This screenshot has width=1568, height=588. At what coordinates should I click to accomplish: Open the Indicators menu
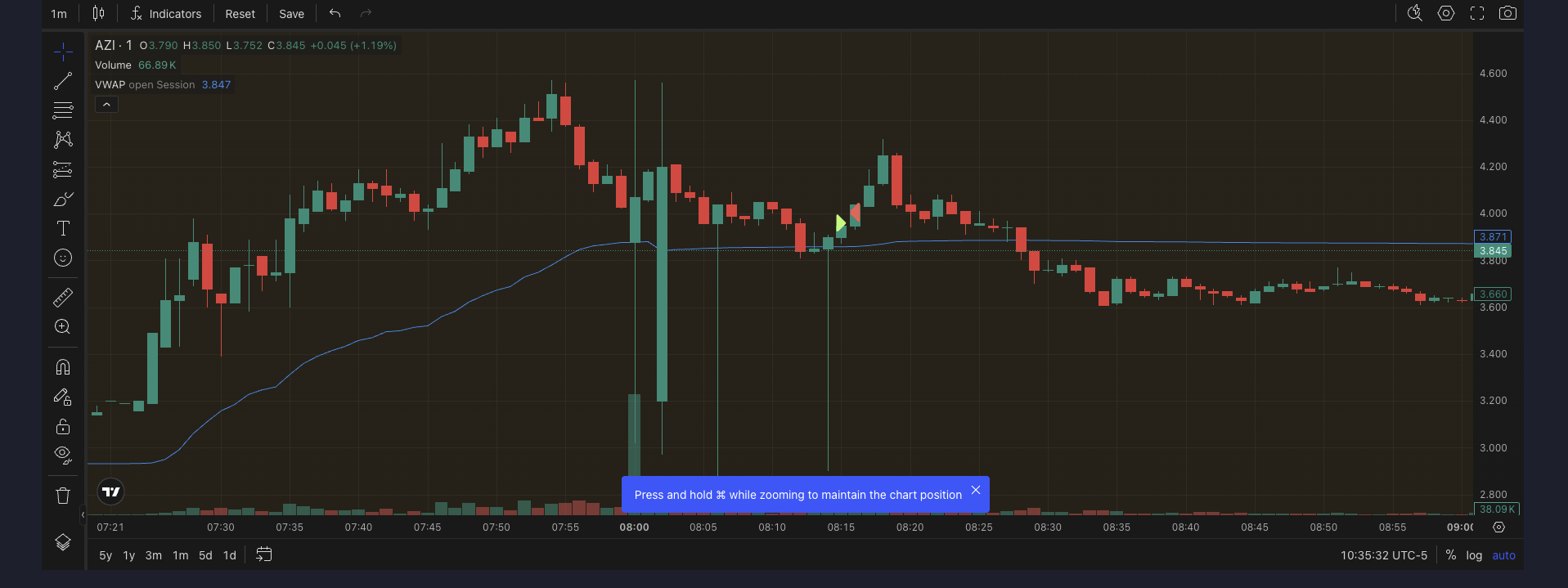(x=166, y=14)
